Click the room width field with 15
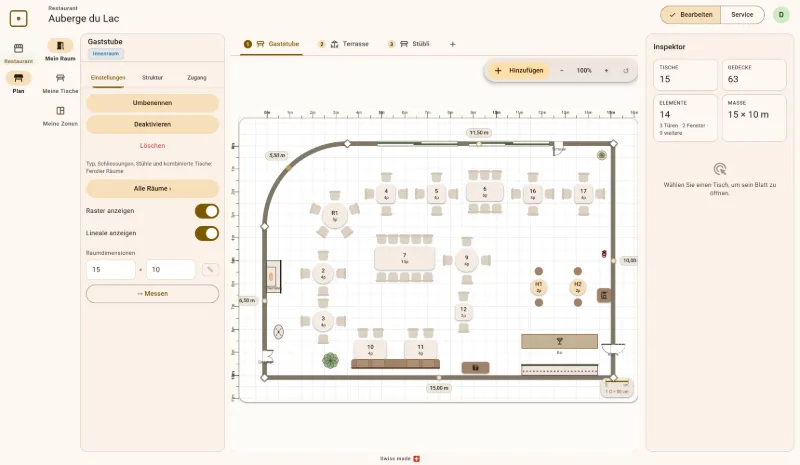 coord(111,270)
